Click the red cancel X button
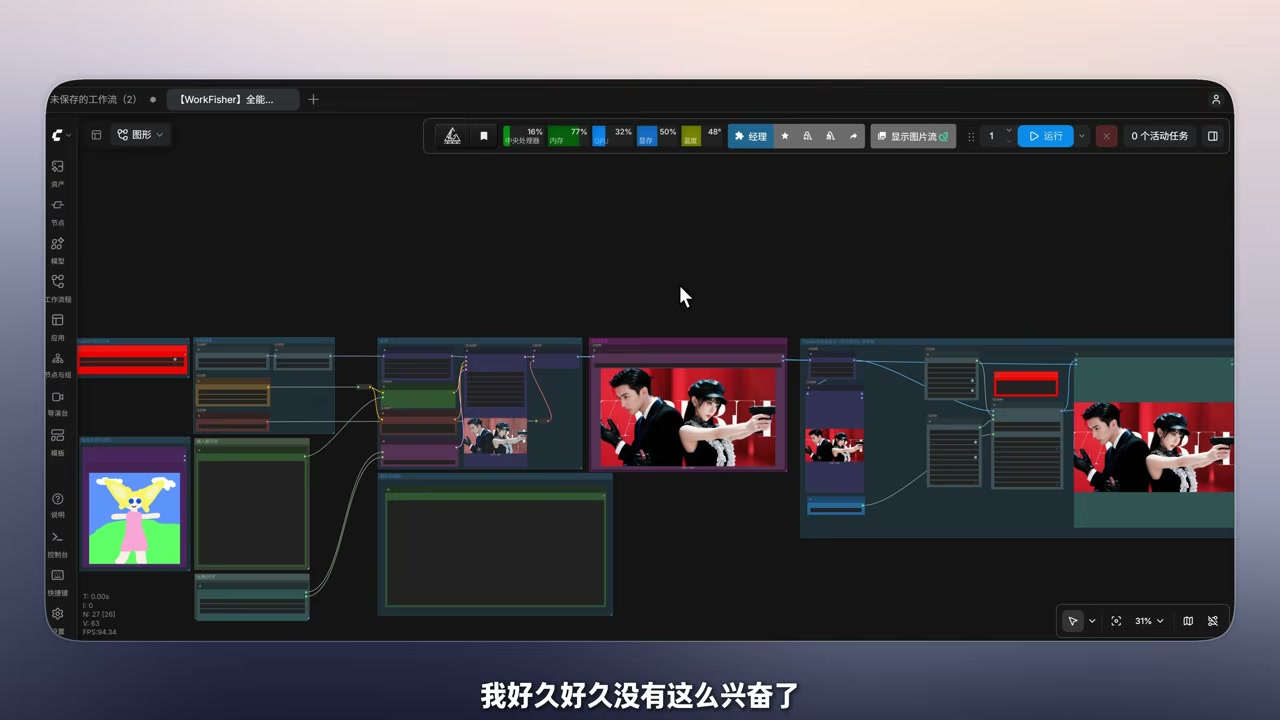The height and width of the screenshot is (720, 1280). (1106, 136)
